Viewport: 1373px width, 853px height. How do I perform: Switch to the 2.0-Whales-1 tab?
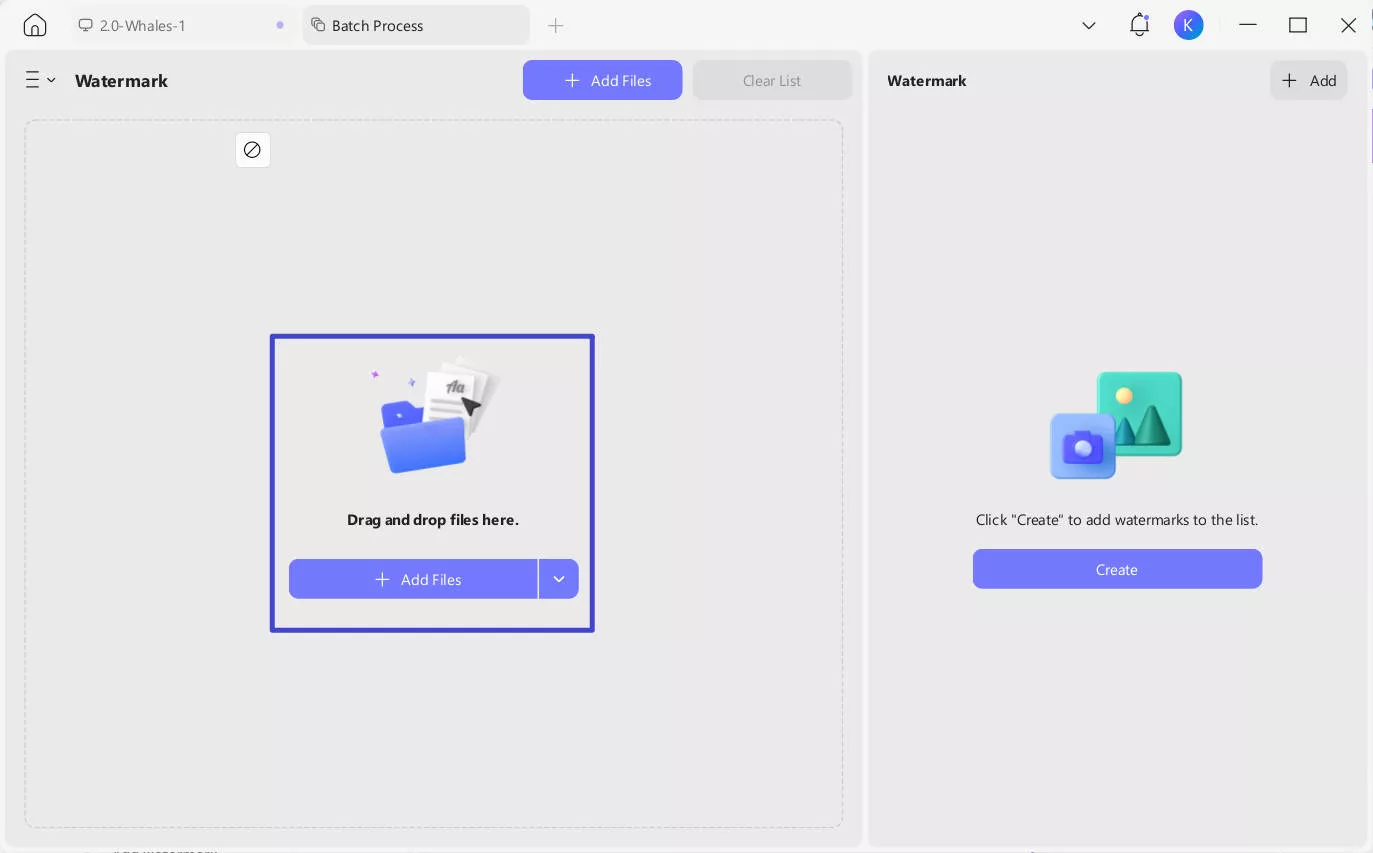point(143,25)
